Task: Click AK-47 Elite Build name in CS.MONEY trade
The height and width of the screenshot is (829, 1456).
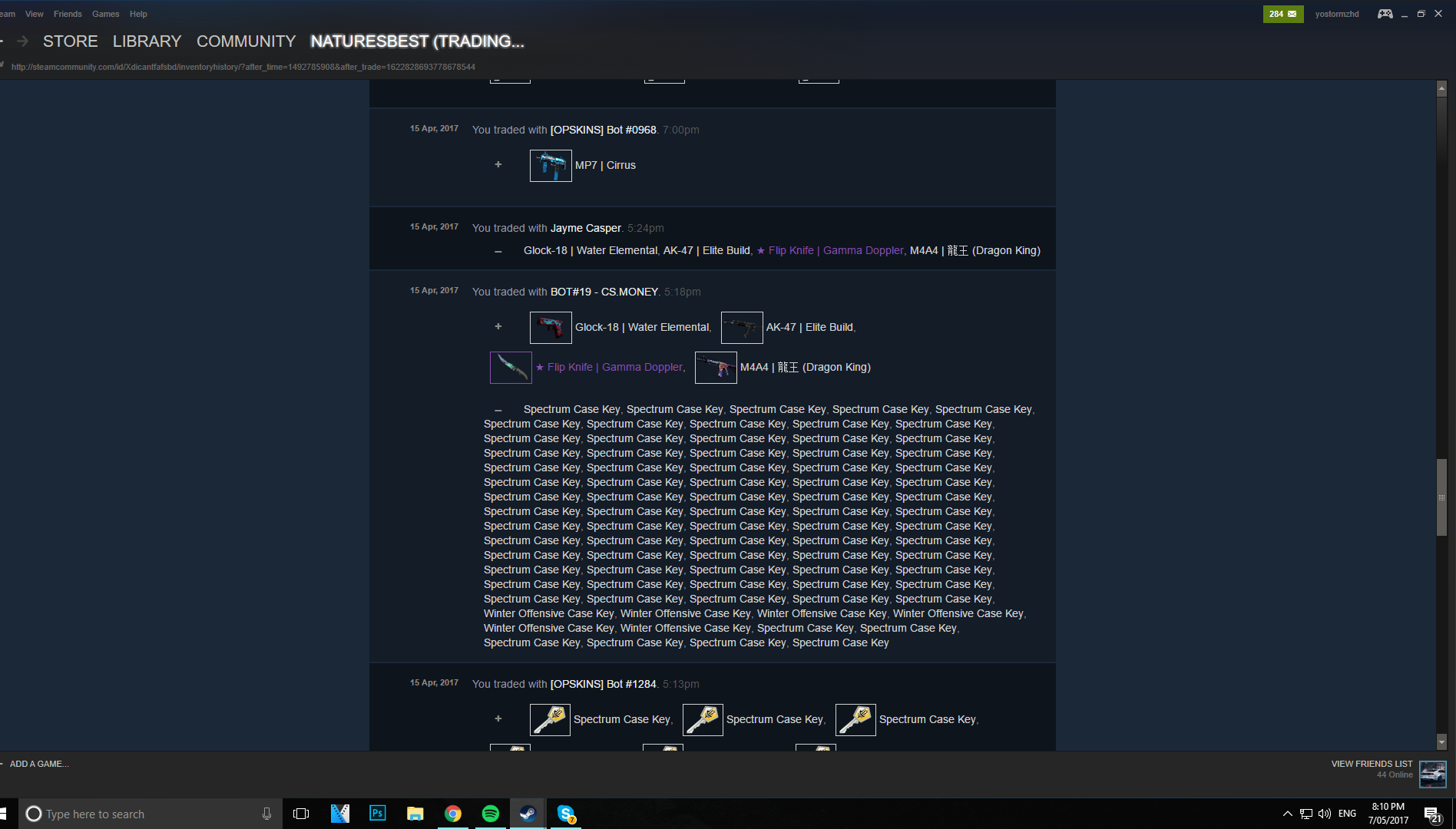Action: 809,327
